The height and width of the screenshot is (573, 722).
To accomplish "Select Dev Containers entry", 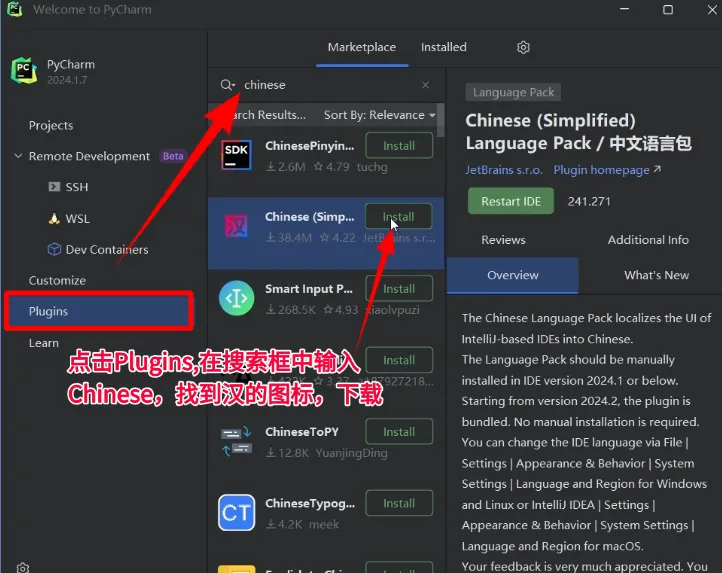I will (107, 249).
